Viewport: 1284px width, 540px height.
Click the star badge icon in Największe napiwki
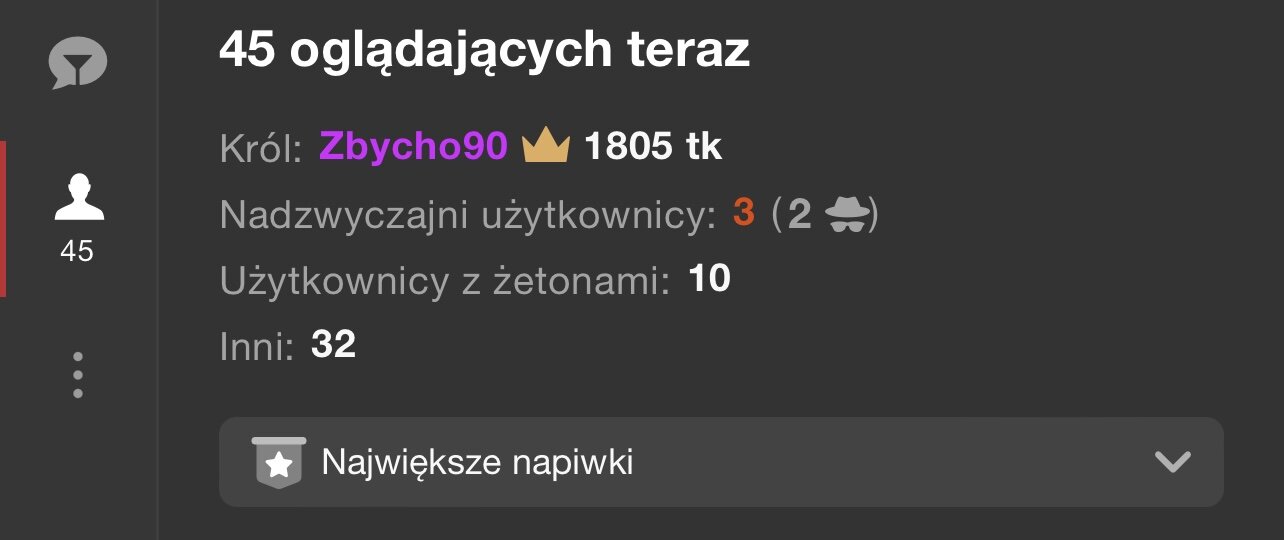tap(279, 463)
